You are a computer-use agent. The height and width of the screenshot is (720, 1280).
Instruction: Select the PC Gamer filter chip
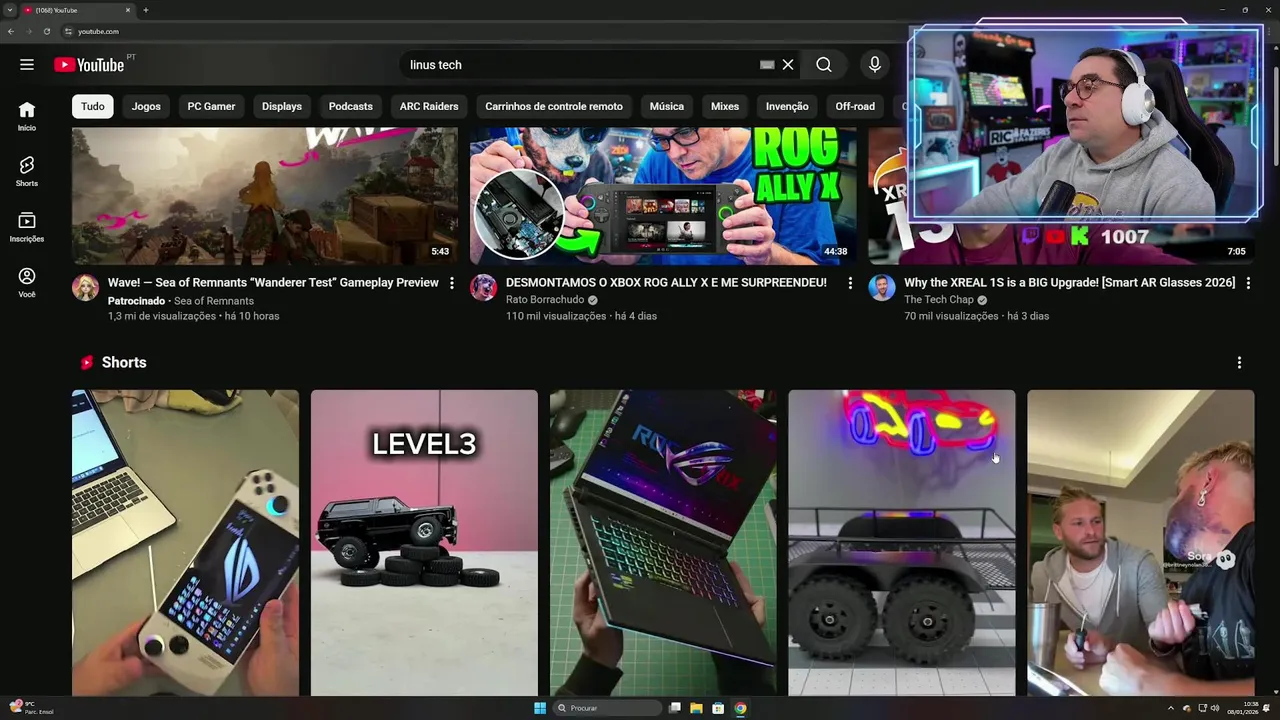click(x=211, y=106)
